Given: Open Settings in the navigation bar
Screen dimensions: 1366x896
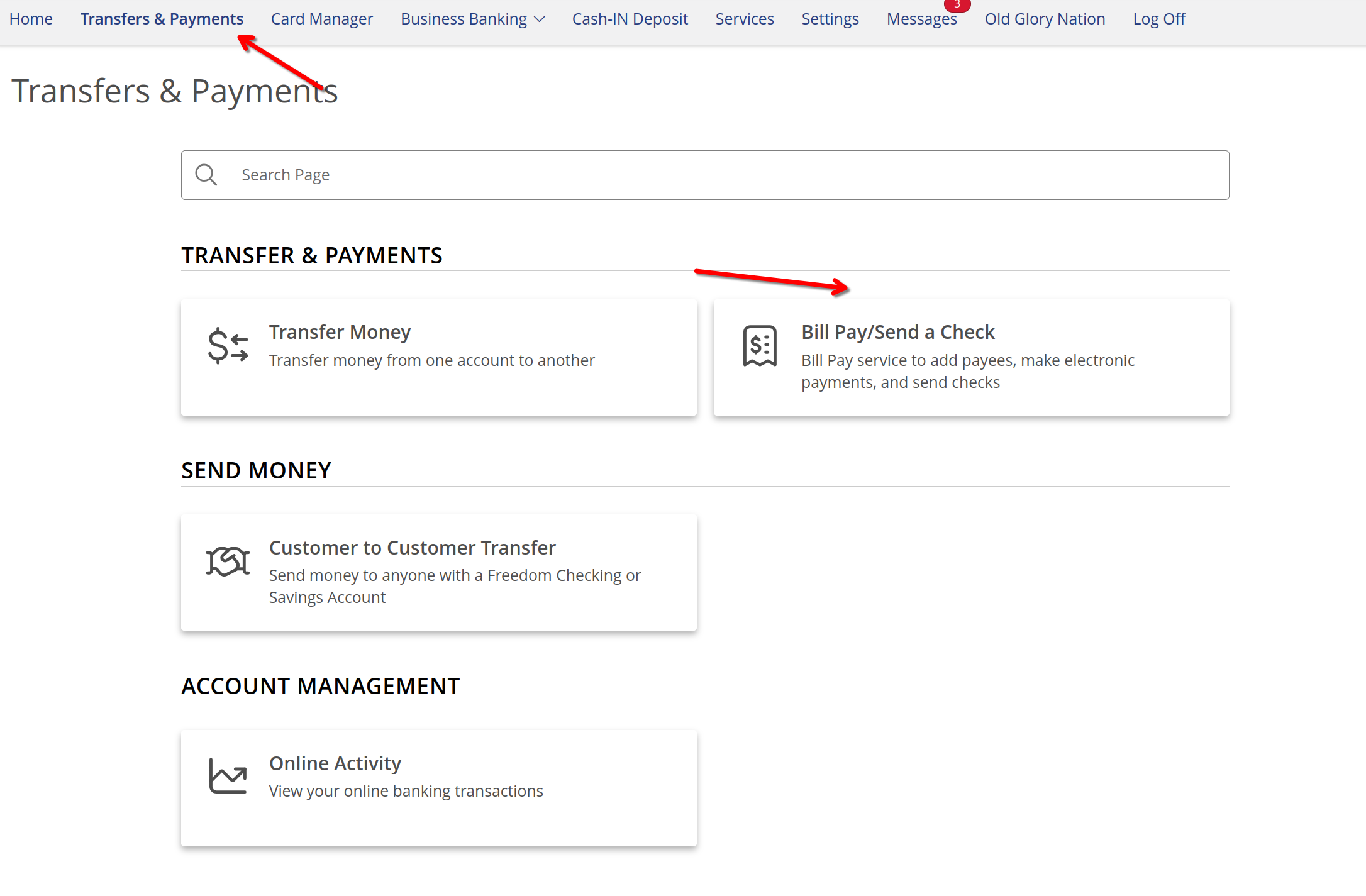Looking at the screenshot, I should (x=830, y=19).
